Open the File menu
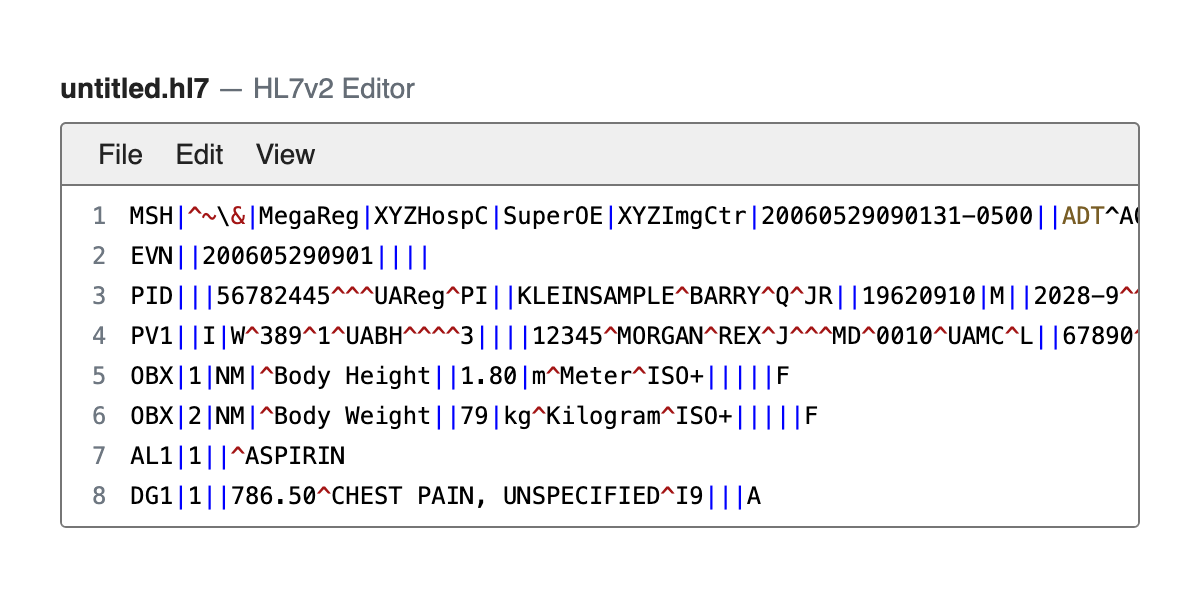The image size is (1200, 596). tap(120, 155)
